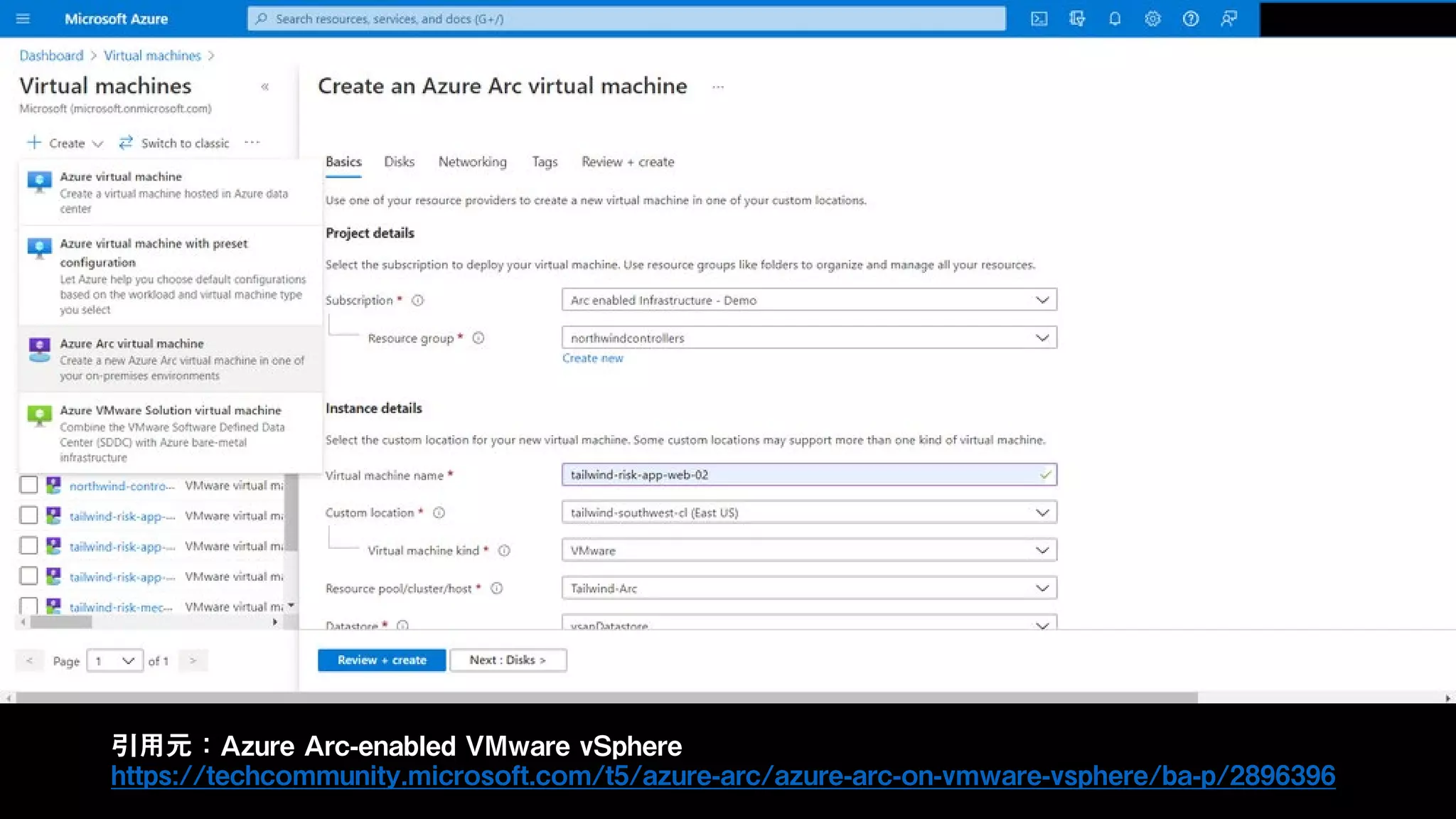The image size is (1456, 819).
Task: Click the search magnifier icon in search bar
Action: (x=262, y=18)
